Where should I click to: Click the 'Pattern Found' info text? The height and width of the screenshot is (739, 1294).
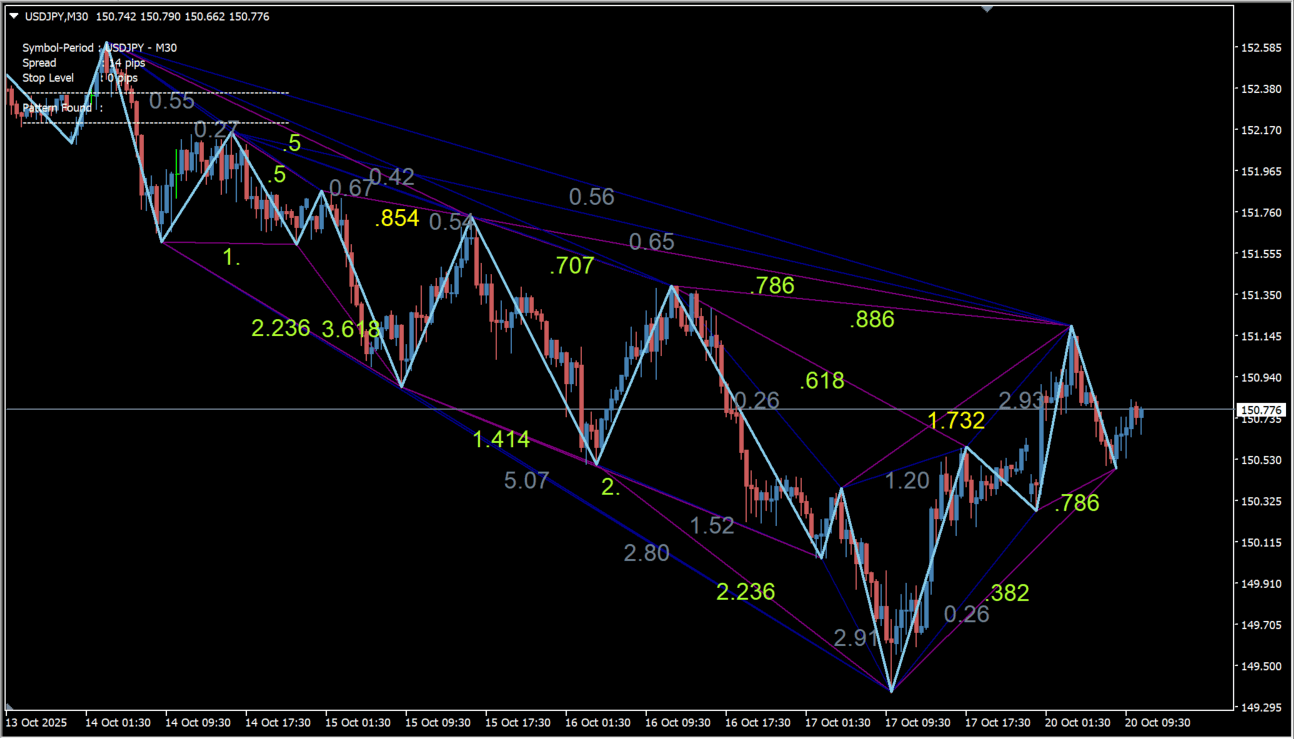[57, 108]
